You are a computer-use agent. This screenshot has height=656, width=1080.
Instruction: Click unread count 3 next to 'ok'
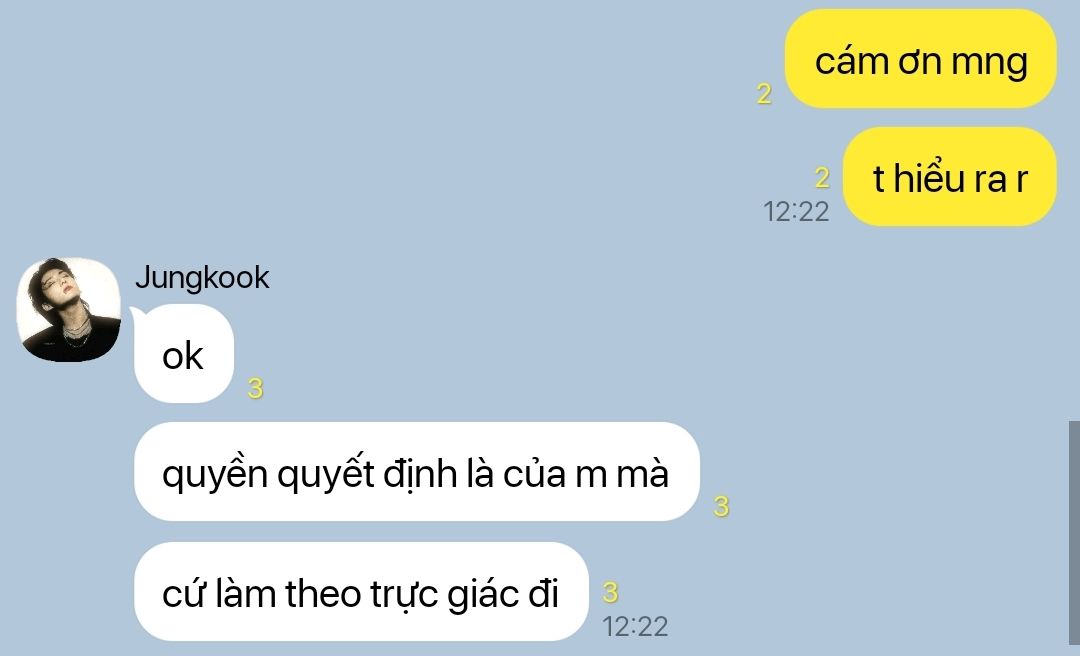point(256,389)
